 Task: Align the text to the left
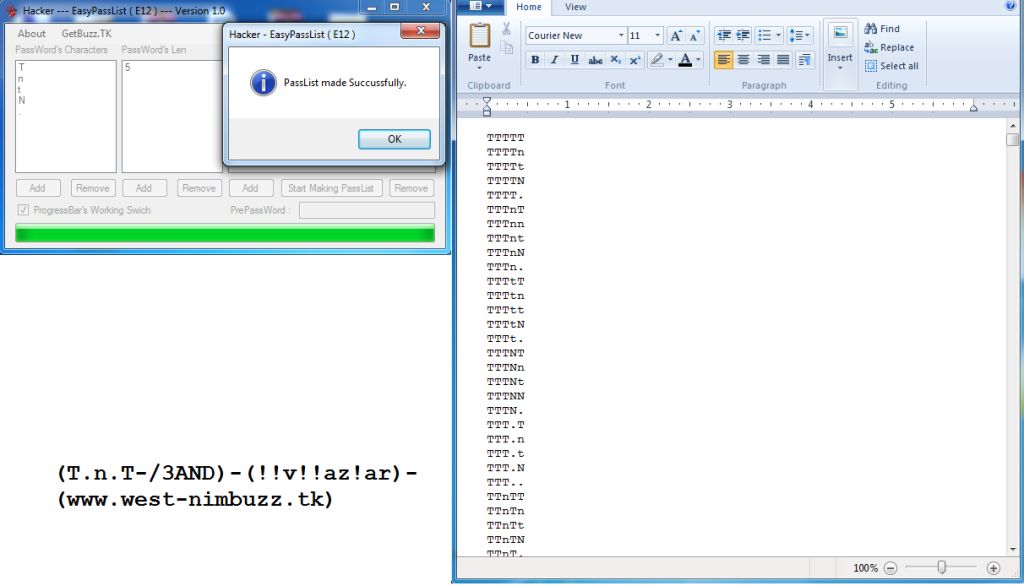click(723, 60)
